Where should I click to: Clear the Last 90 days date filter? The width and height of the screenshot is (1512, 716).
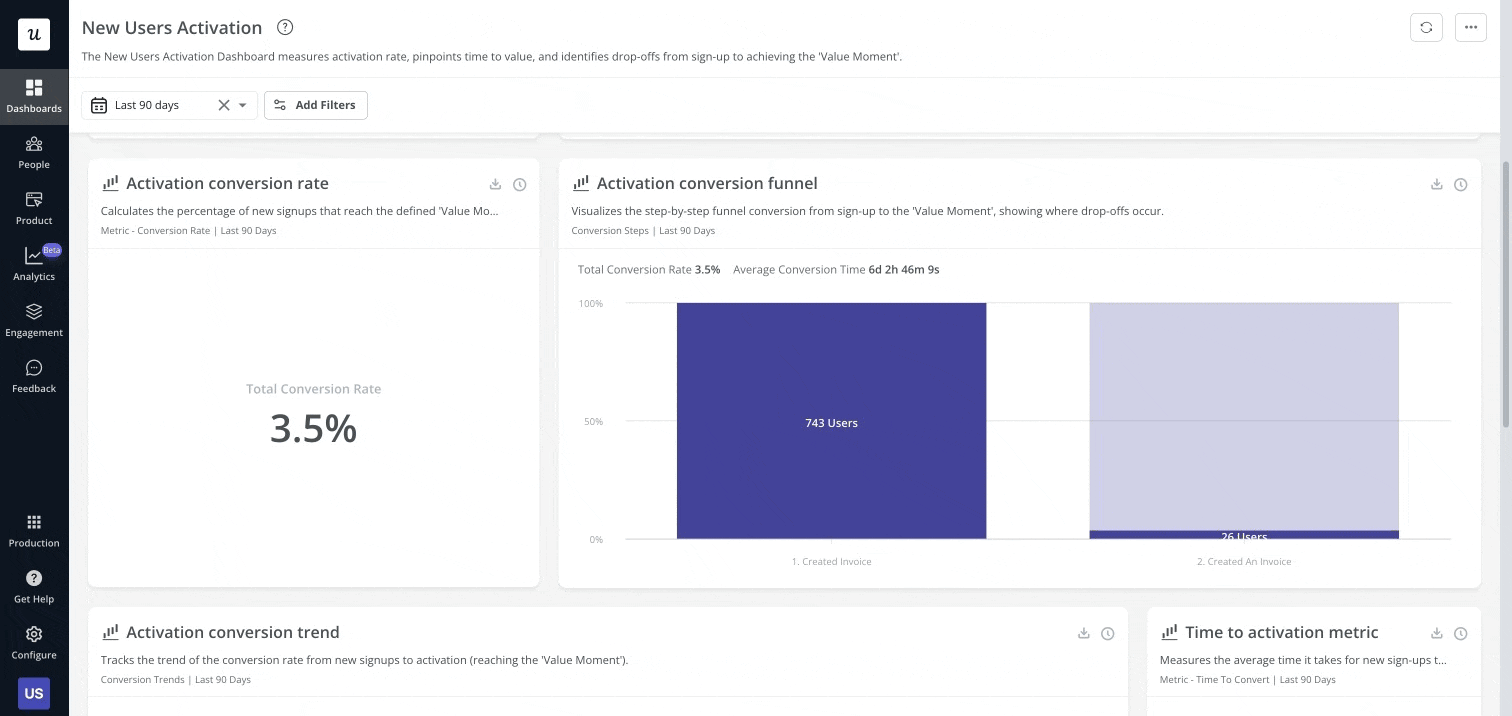coord(224,105)
